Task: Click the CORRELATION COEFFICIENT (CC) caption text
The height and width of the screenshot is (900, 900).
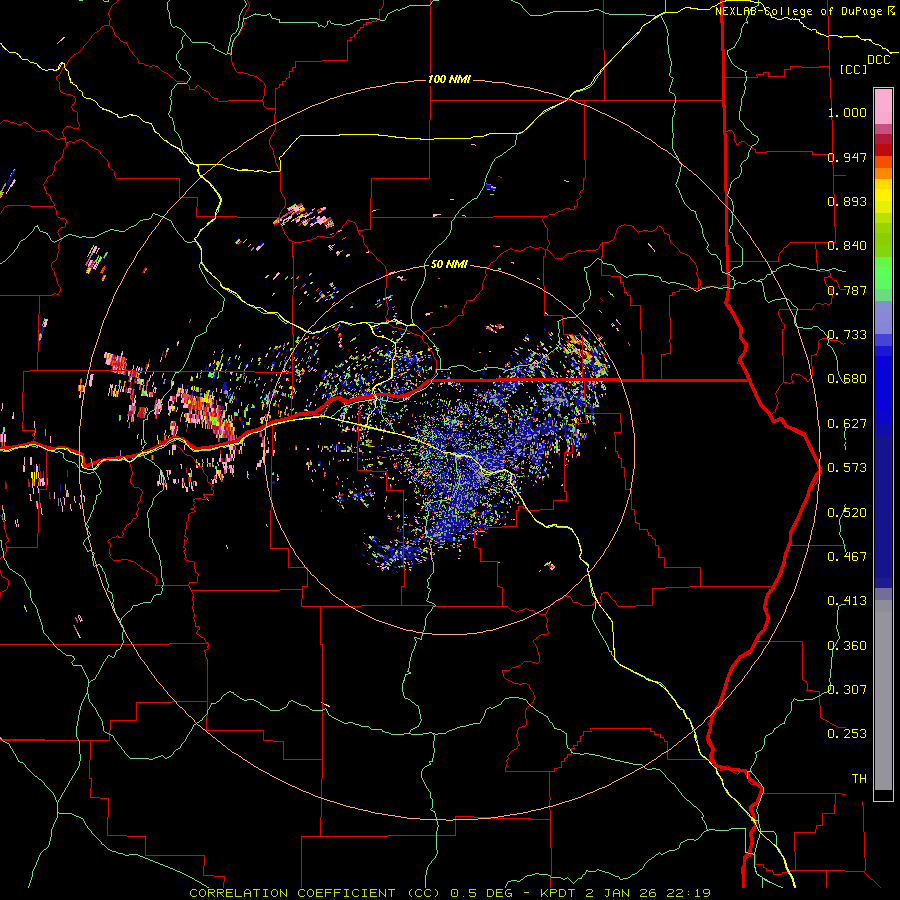Action: click(315, 893)
